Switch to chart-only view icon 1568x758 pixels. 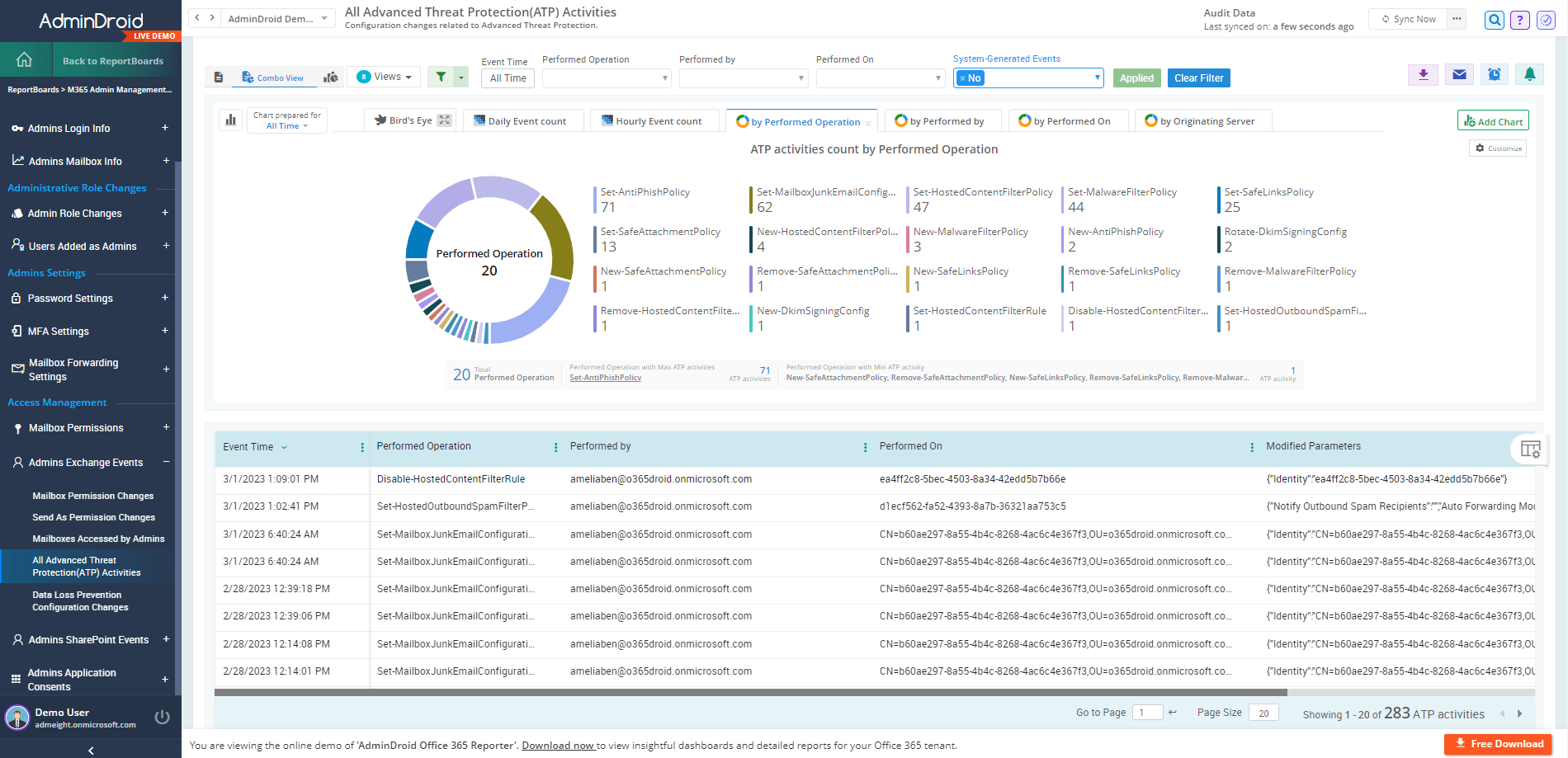point(331,78)
